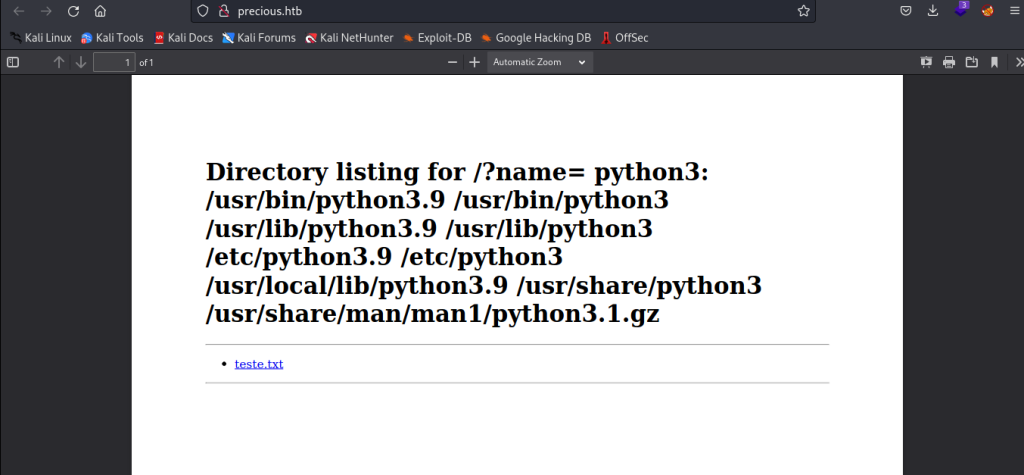Go to the browser home page

click(100, 11)
